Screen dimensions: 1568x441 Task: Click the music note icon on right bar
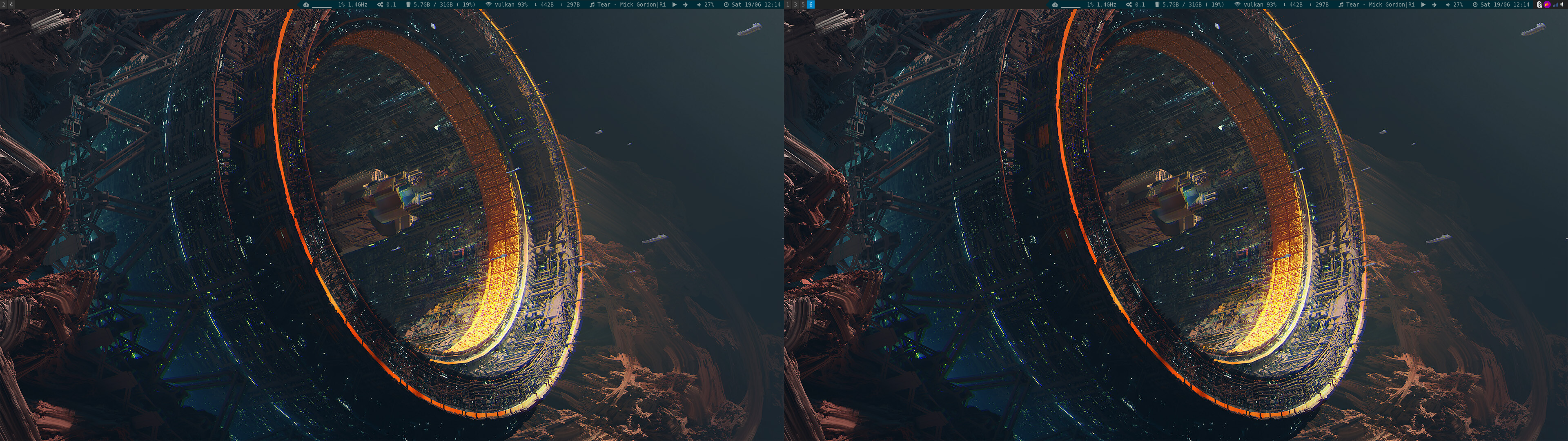click(1341, 5)
